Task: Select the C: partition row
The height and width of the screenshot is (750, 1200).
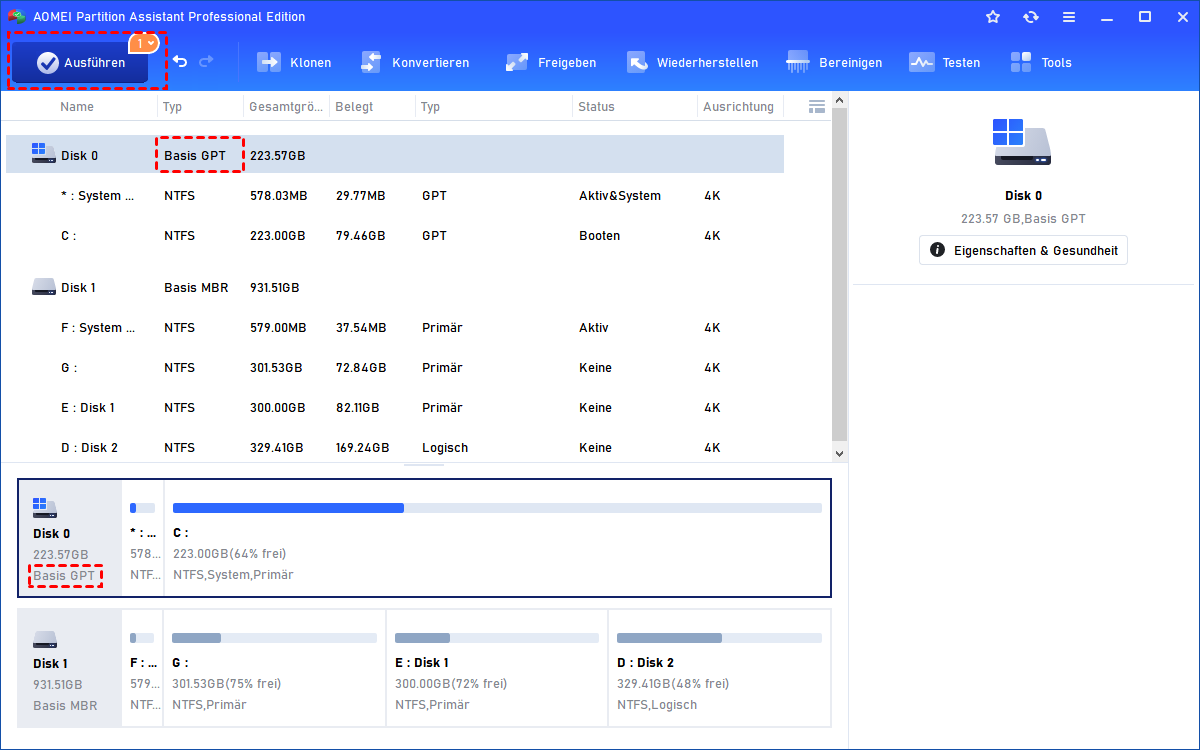Action: (x=395, y=236)
